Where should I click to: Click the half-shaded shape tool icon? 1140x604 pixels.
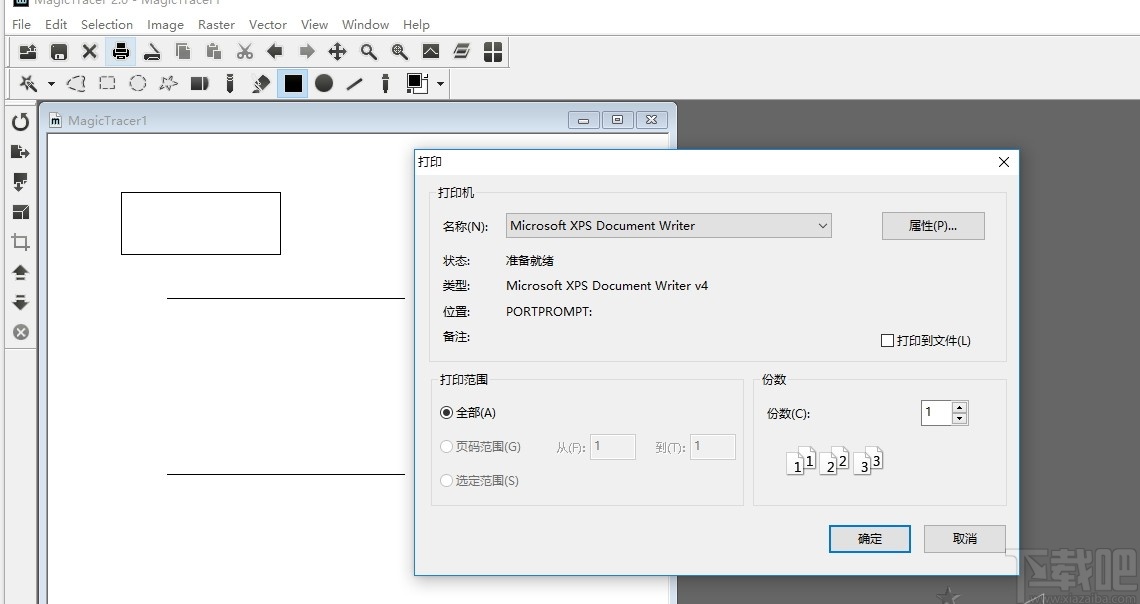pyautogui.click(x=200, y=84)
